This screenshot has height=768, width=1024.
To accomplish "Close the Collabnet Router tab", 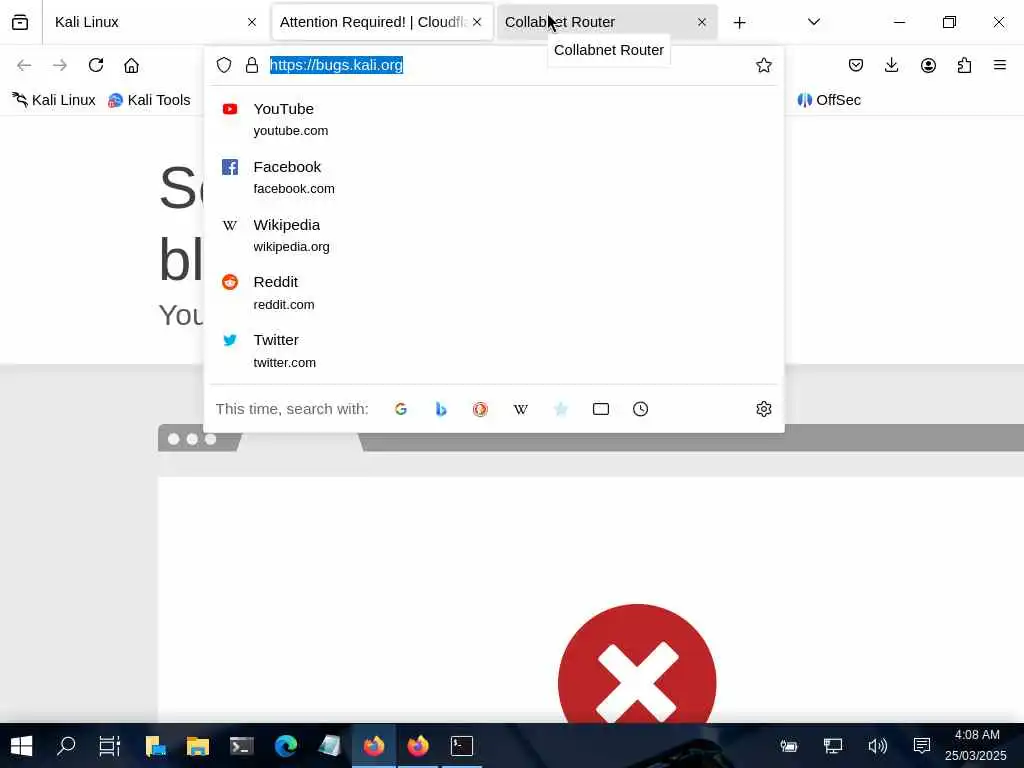I will (701, 22).
